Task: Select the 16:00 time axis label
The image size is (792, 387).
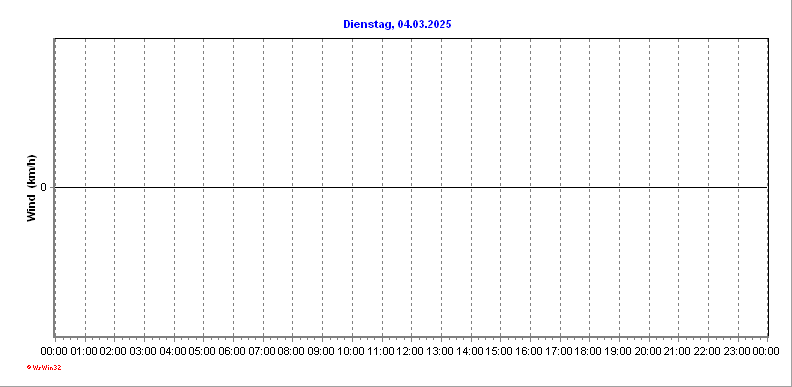Action: 529,351
